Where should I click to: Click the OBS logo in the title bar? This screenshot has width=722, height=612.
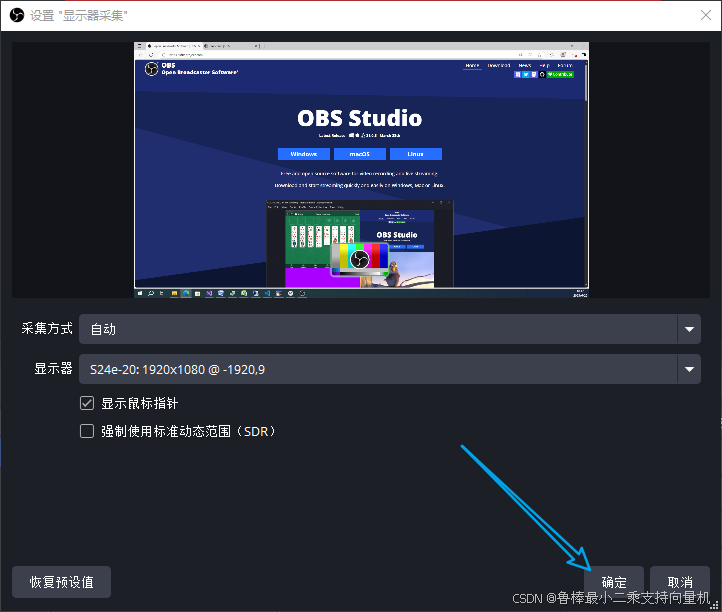(x=17, y=15)
